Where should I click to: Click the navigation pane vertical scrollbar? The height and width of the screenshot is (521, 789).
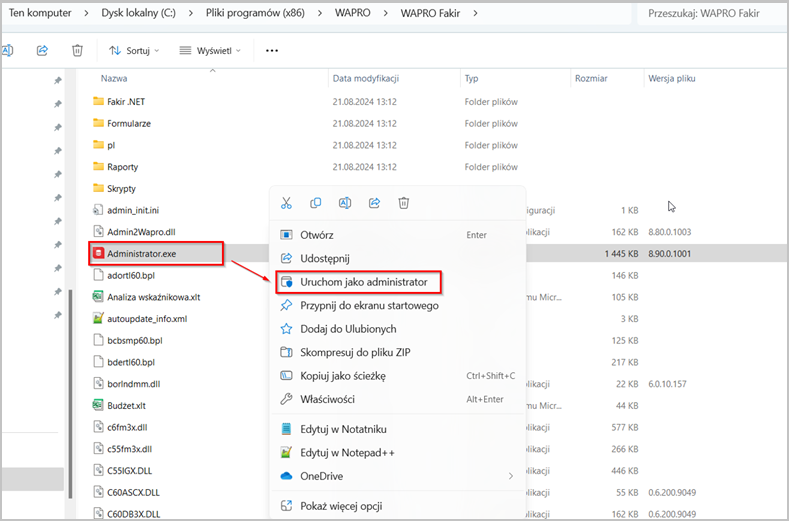point(71,394)
